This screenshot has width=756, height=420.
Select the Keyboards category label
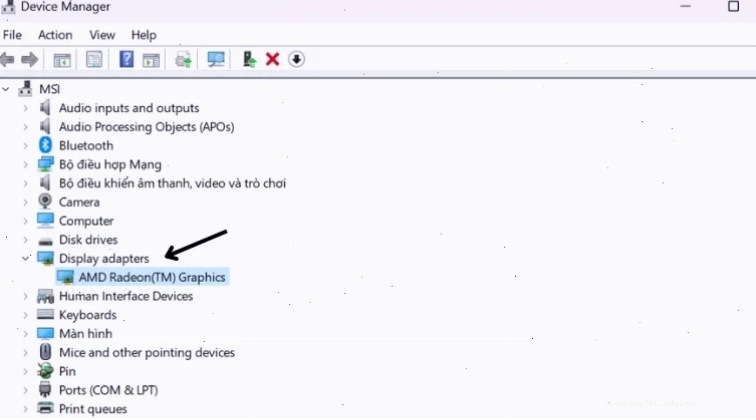88,315
